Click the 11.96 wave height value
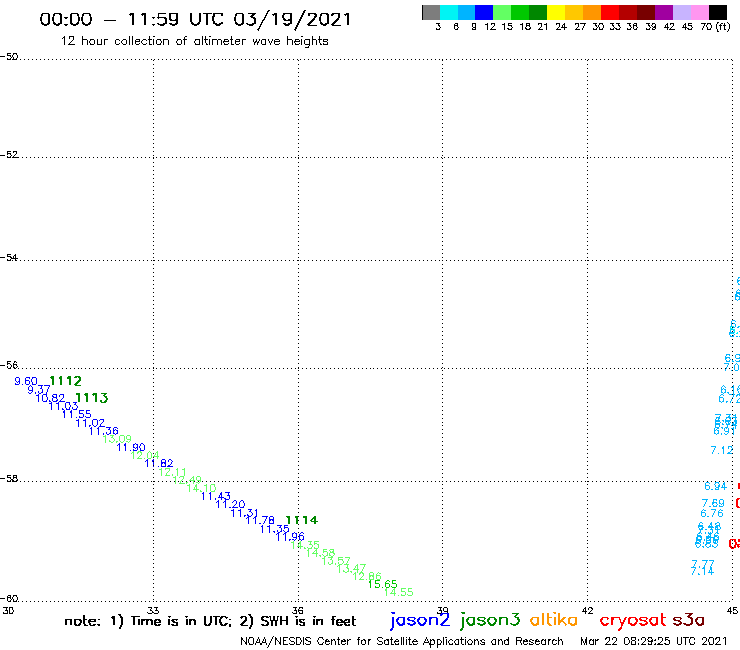Viewport: 740px width, 650px height. click(290, 537)
